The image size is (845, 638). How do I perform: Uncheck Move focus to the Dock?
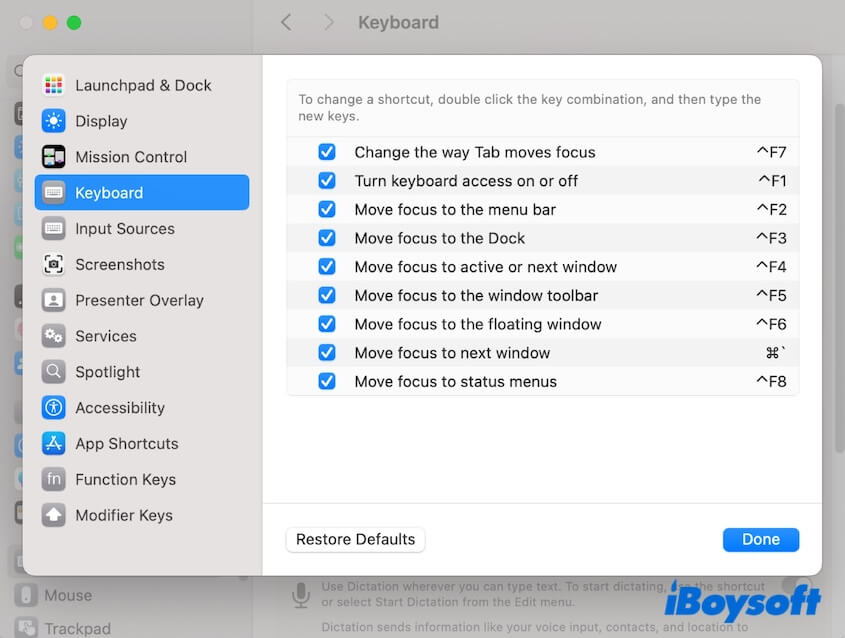coord(327,238)
